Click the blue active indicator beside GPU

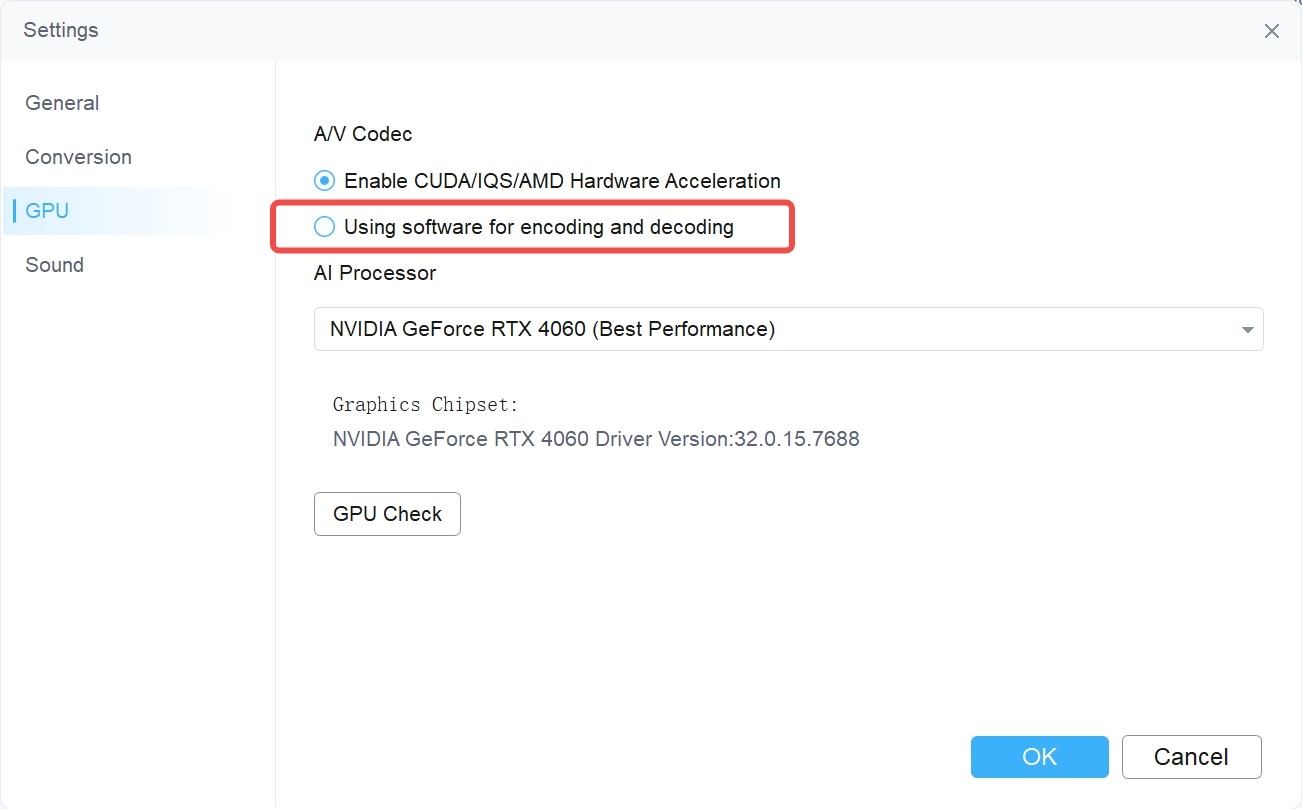14,211
